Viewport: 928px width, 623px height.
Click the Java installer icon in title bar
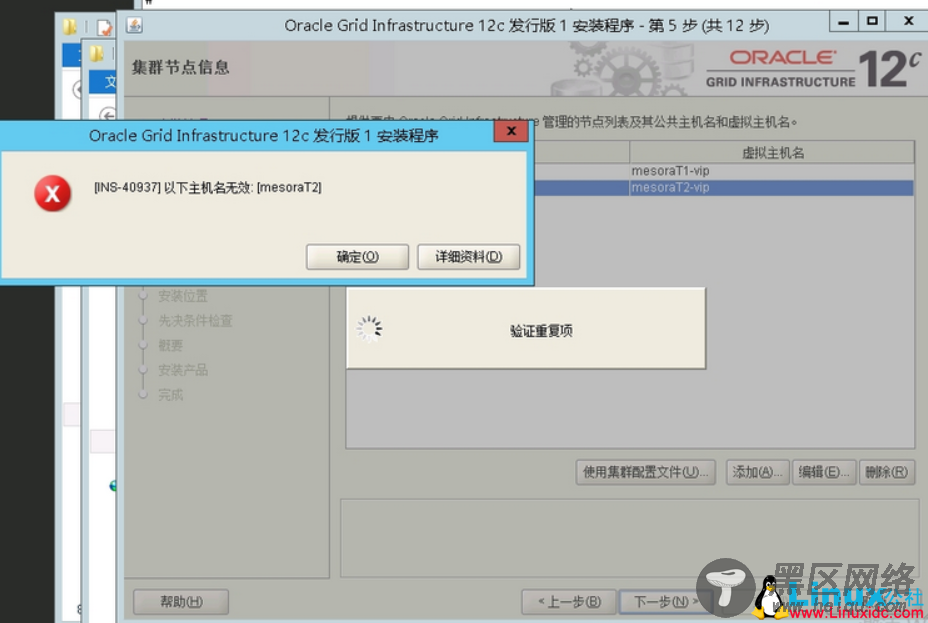pos(134,25)
